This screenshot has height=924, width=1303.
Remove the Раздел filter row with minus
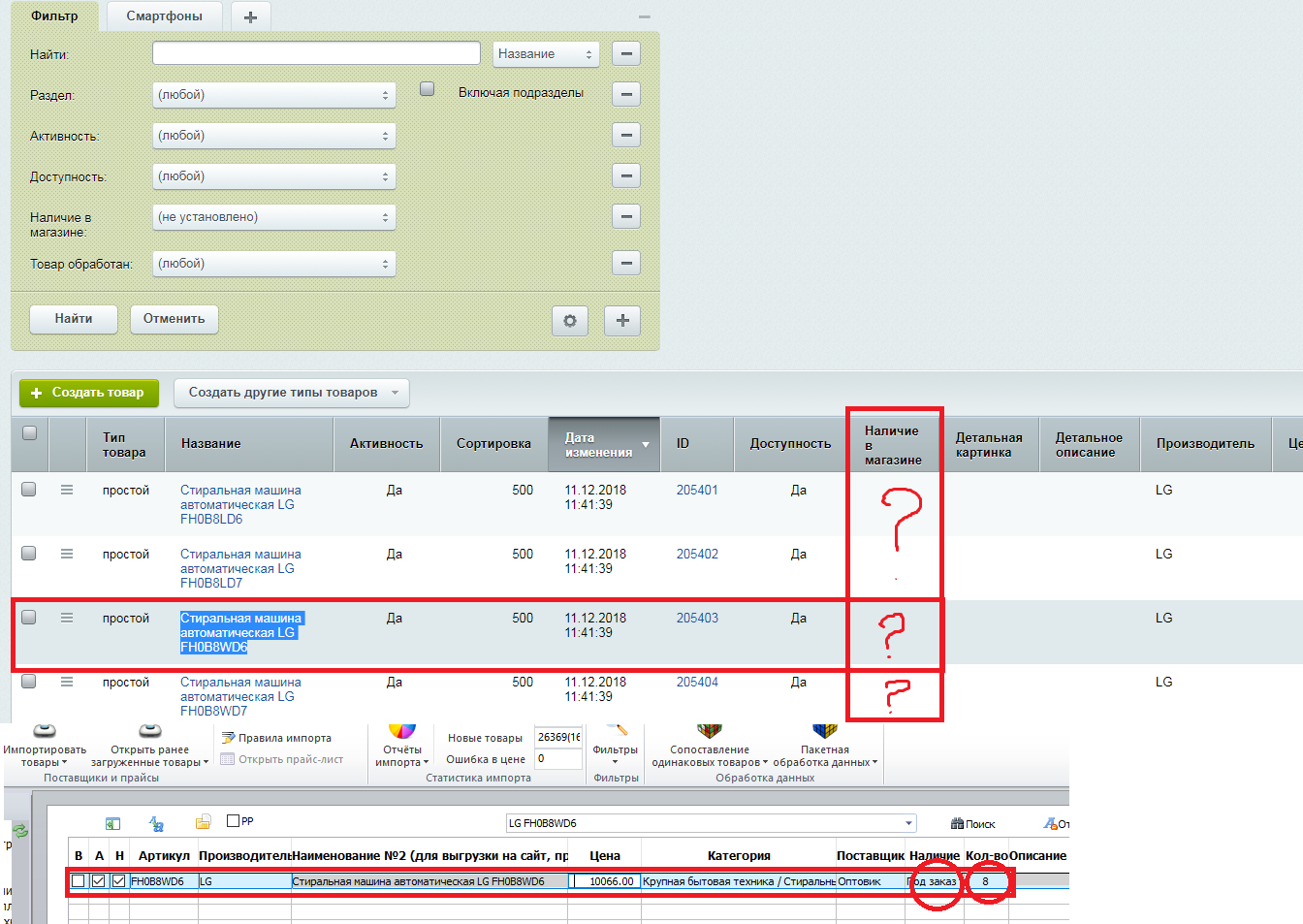click(626, 94)
